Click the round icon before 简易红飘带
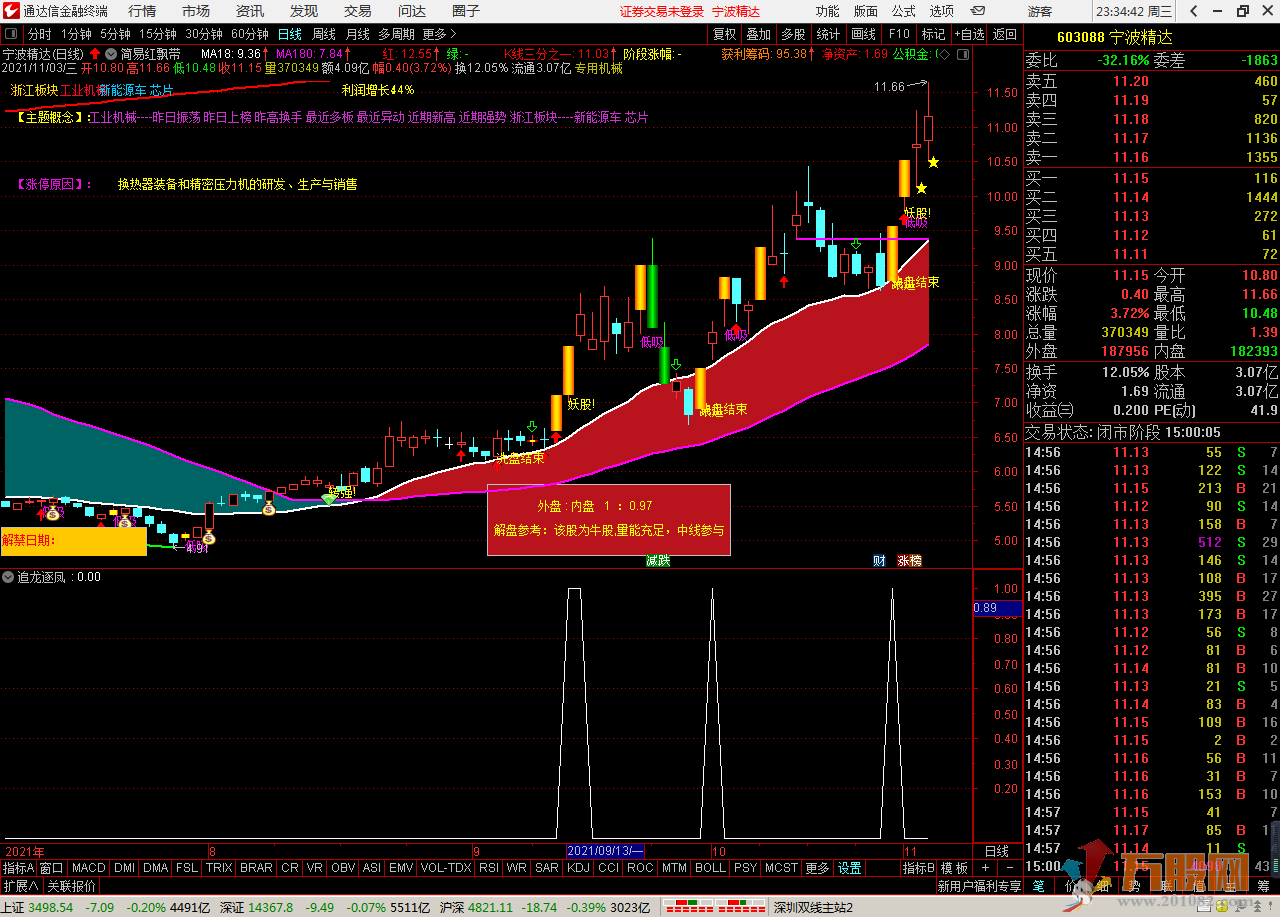This screenshot has width=1280, height=918. (x=111, y=53)
